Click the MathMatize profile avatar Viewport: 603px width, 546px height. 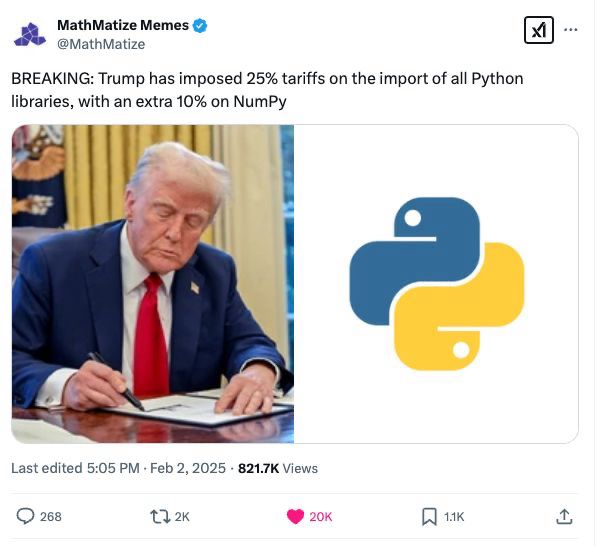(x=30, y=35)
